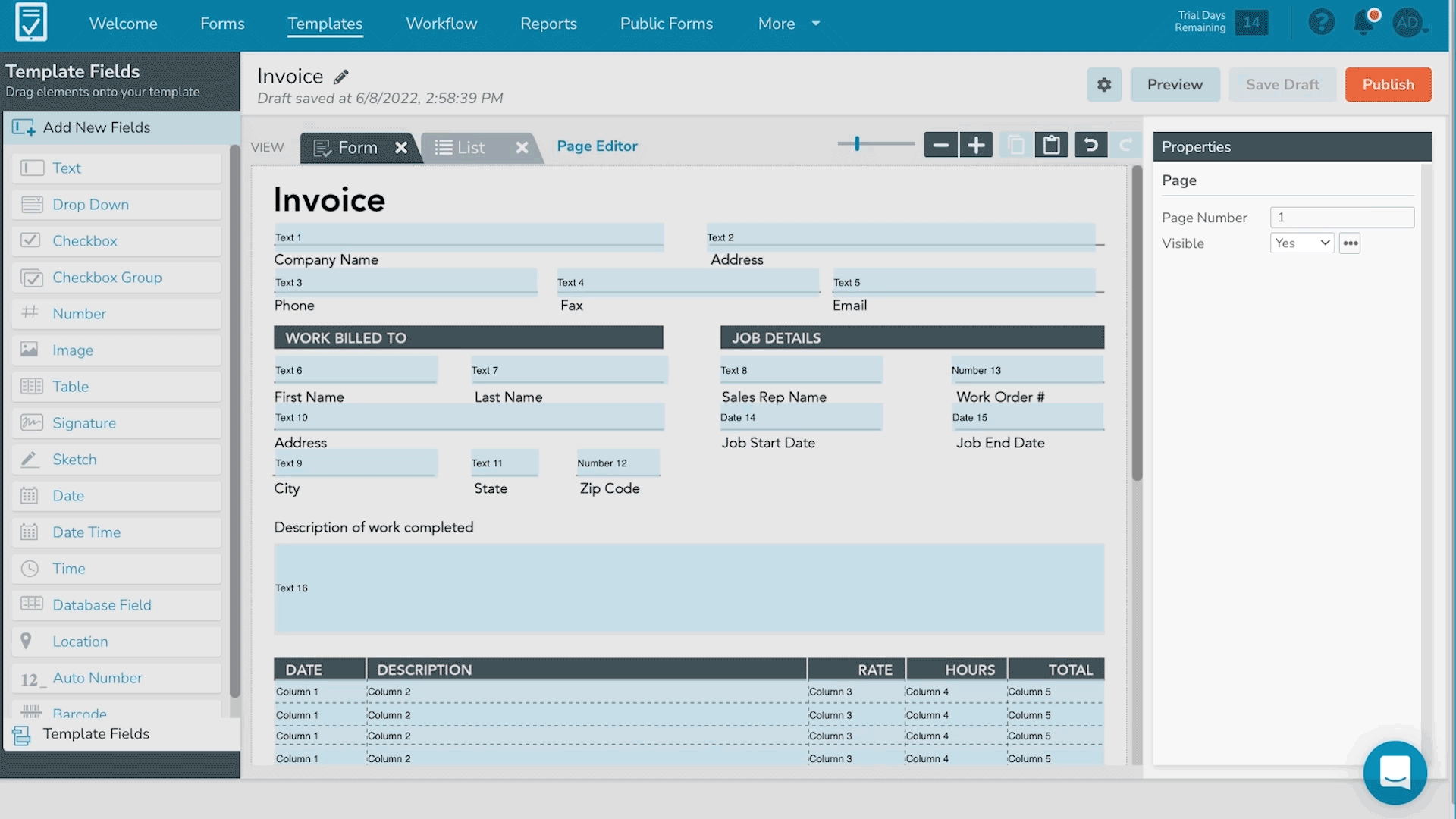Select the Checkbox Group field element

click(116, 278)
